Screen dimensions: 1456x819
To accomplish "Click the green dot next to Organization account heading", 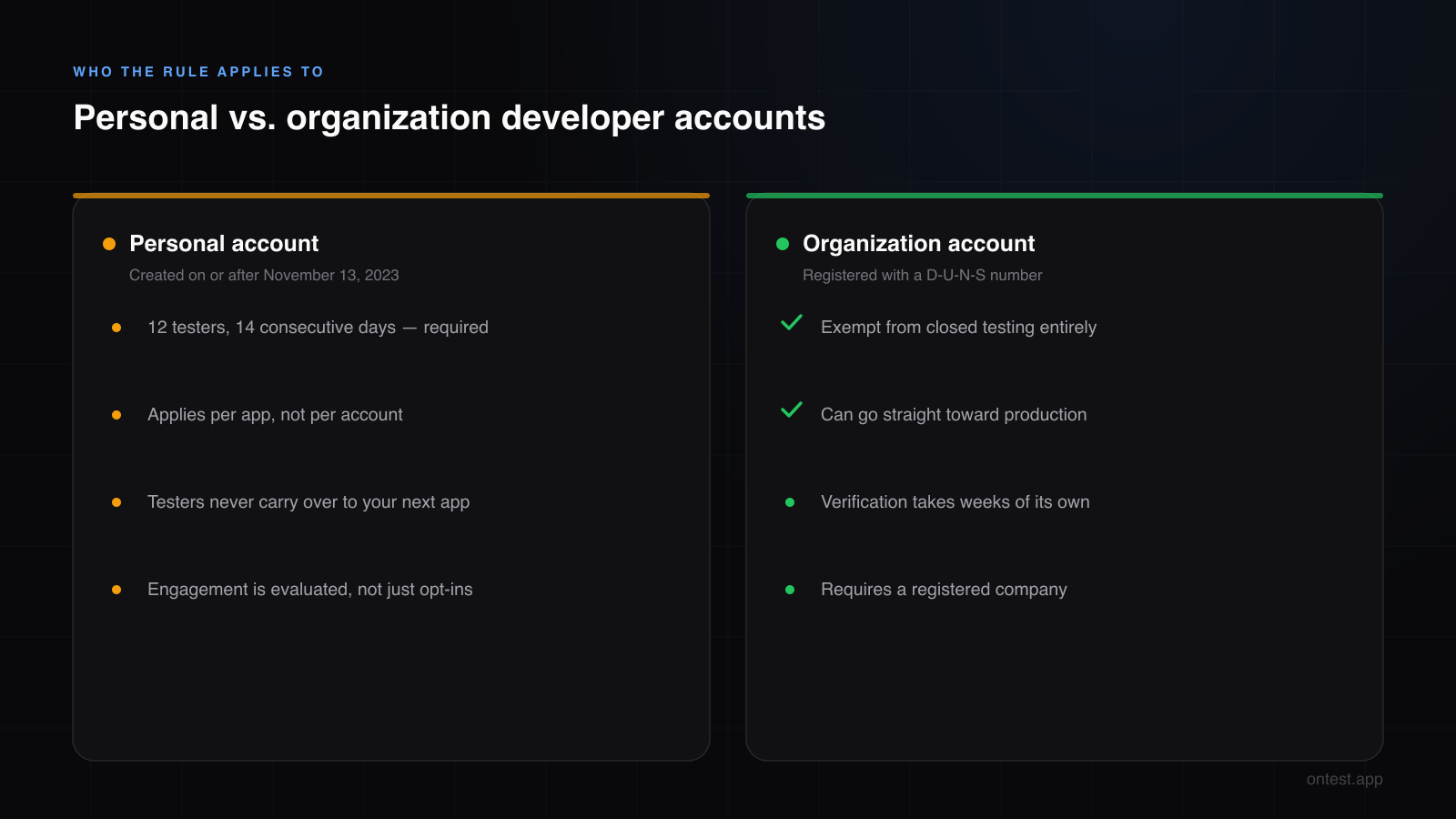I will [x=783, y=244].
